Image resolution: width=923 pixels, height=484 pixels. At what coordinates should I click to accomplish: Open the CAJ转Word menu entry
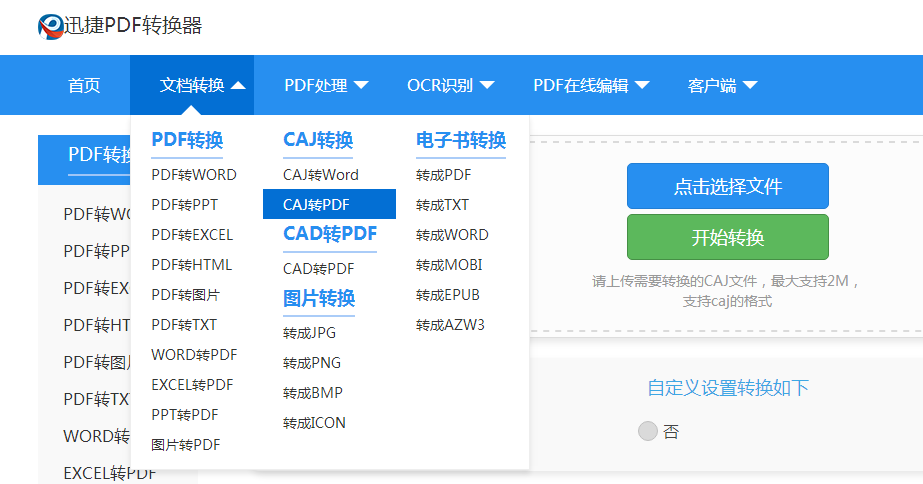click(x=321, y=175)
